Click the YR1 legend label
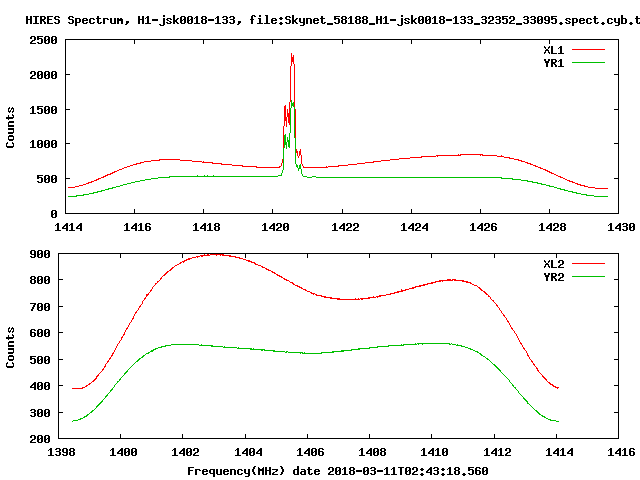This screenshot has height=480, width=640. pos(553,63)
